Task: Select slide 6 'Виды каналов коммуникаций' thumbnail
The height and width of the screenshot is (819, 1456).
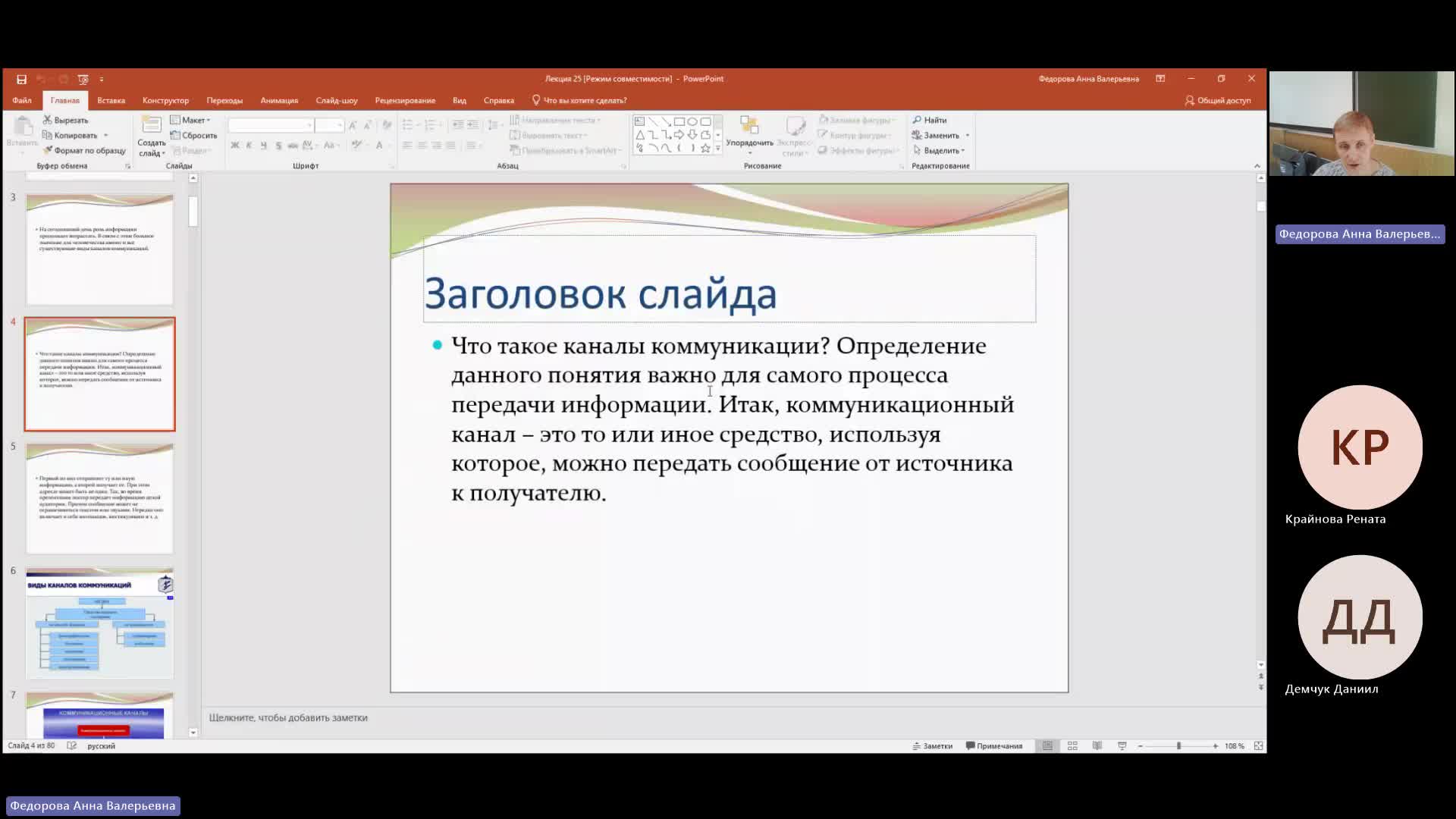Action: click(x=100, y=623)
